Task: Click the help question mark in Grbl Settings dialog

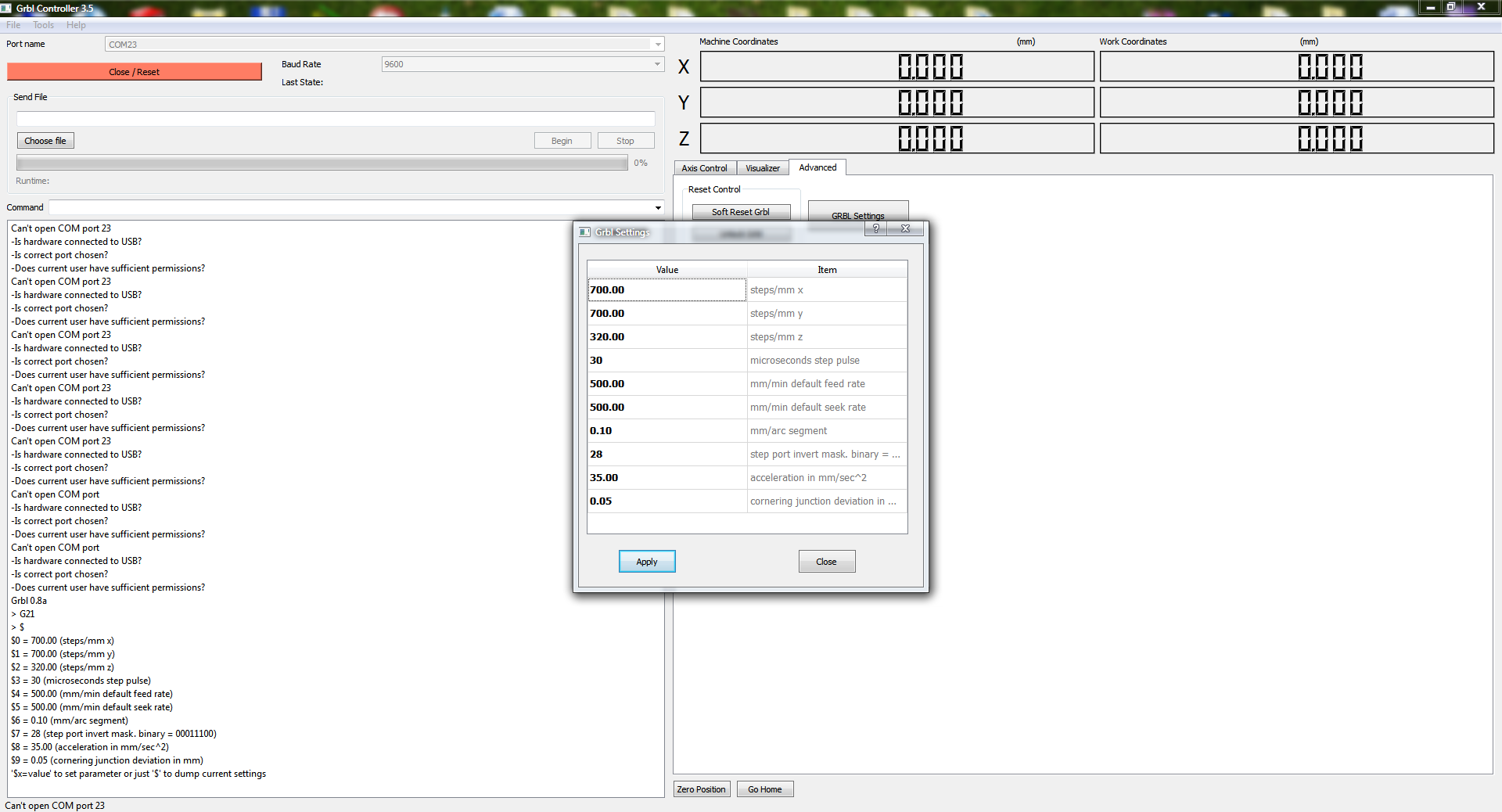Action: tap(876, 228)
